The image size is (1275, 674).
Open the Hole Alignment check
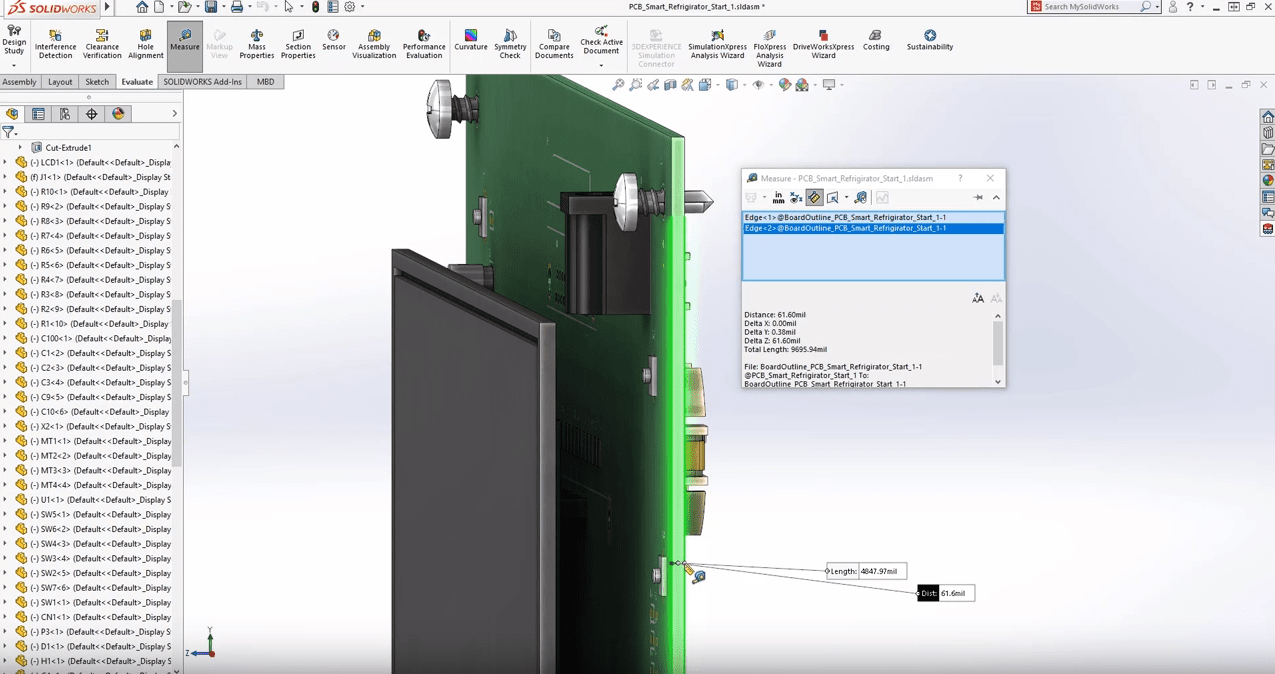145,45
